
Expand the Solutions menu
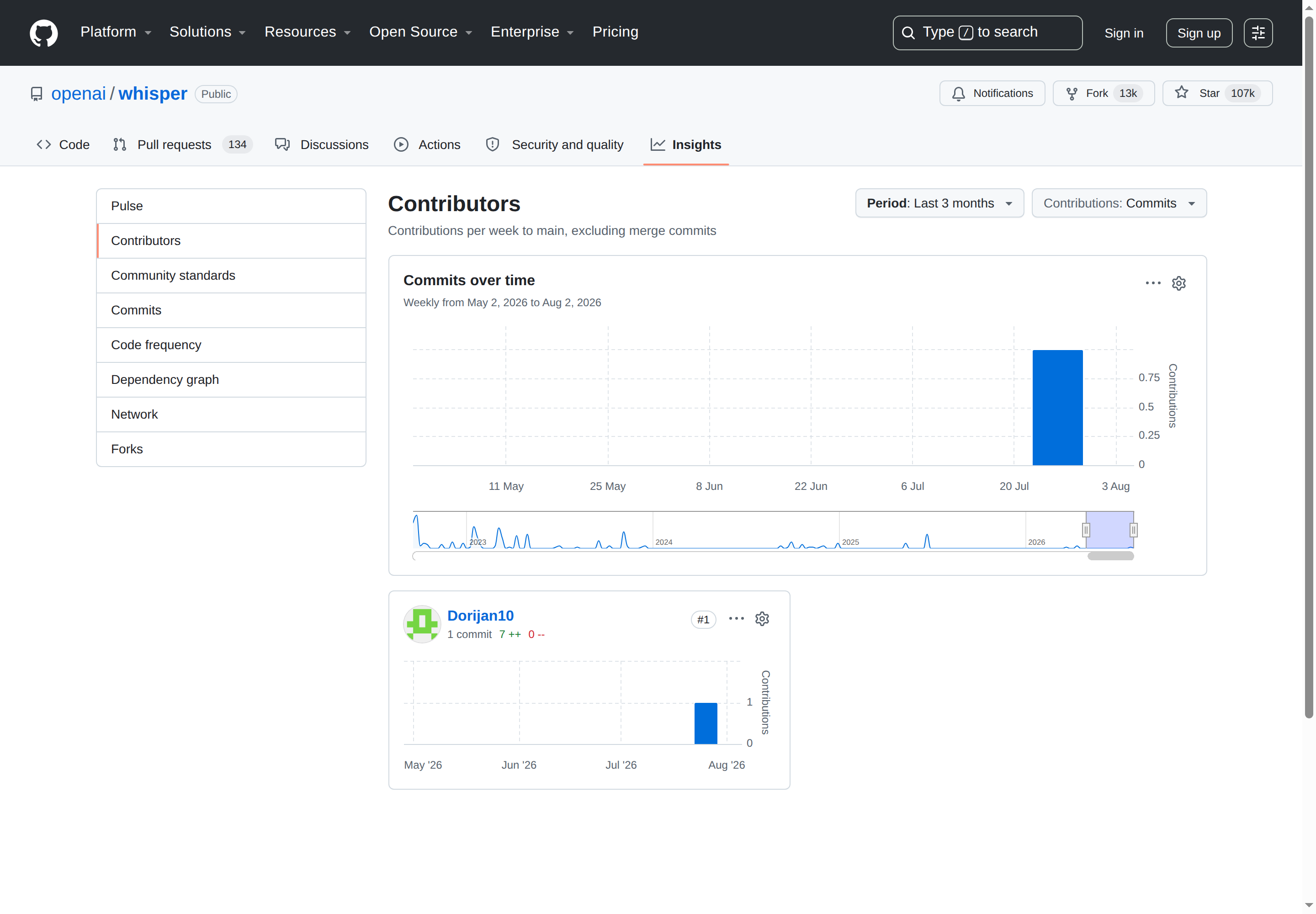[207, 32]
